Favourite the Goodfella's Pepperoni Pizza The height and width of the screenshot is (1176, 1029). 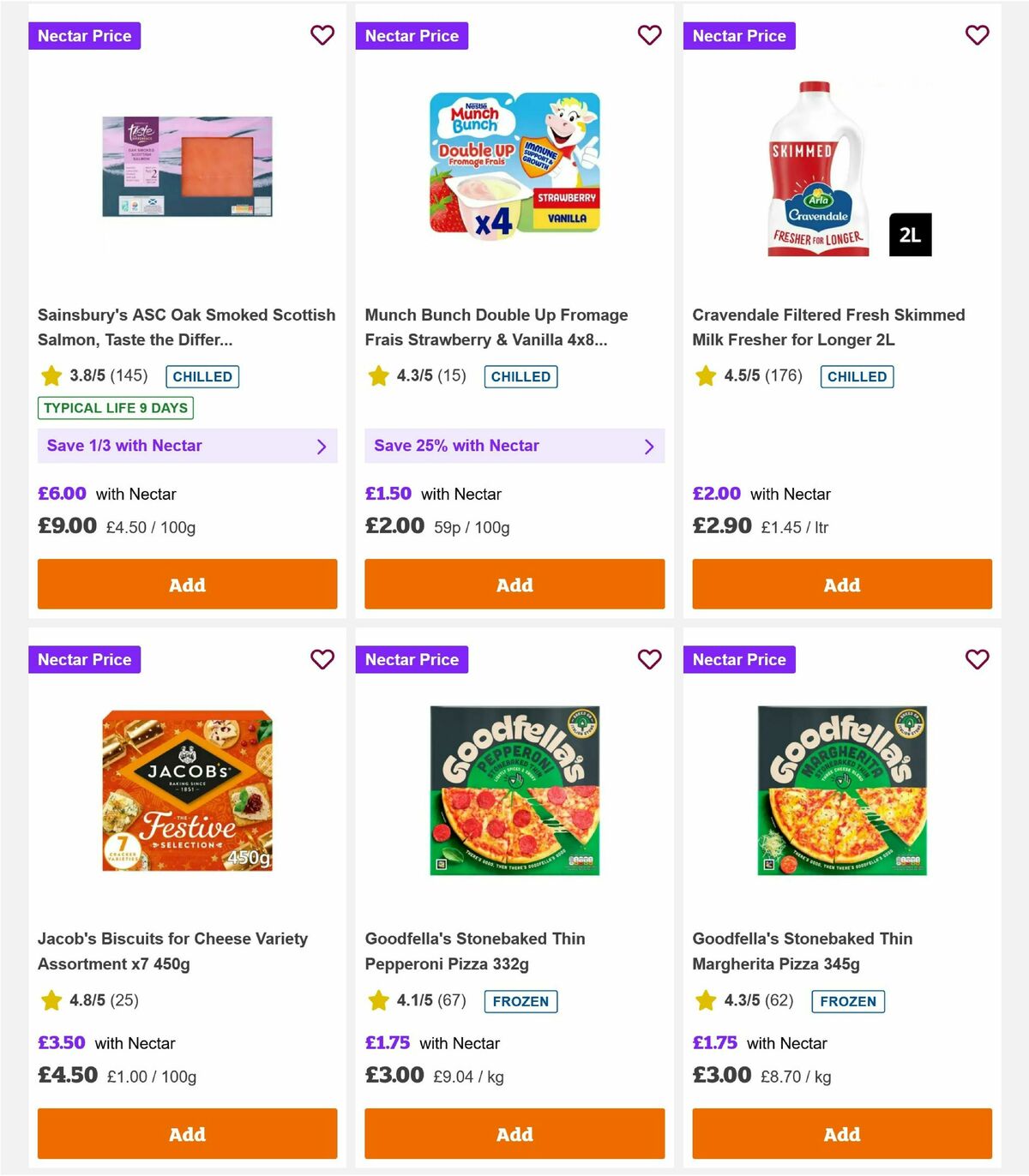(x=649, y=659)
